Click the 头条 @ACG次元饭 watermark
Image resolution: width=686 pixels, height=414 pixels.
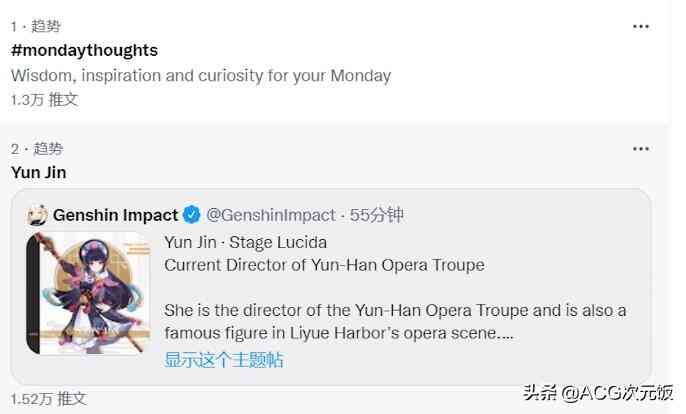(604, 393)
